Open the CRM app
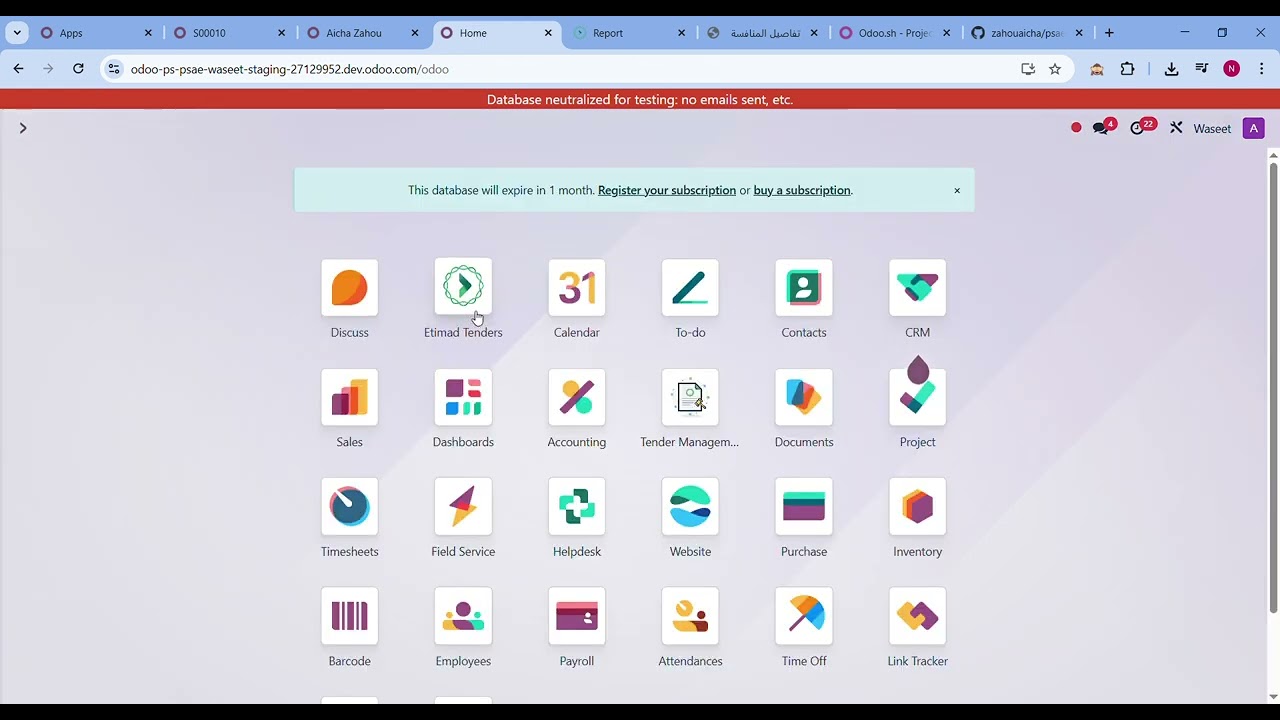Viewport: 1280px width, 720px height. pyautogui.click(x=917, y=288)
